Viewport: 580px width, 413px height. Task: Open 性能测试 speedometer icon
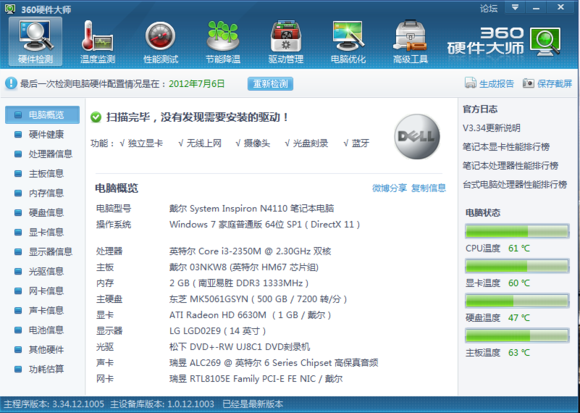(160, 41)
